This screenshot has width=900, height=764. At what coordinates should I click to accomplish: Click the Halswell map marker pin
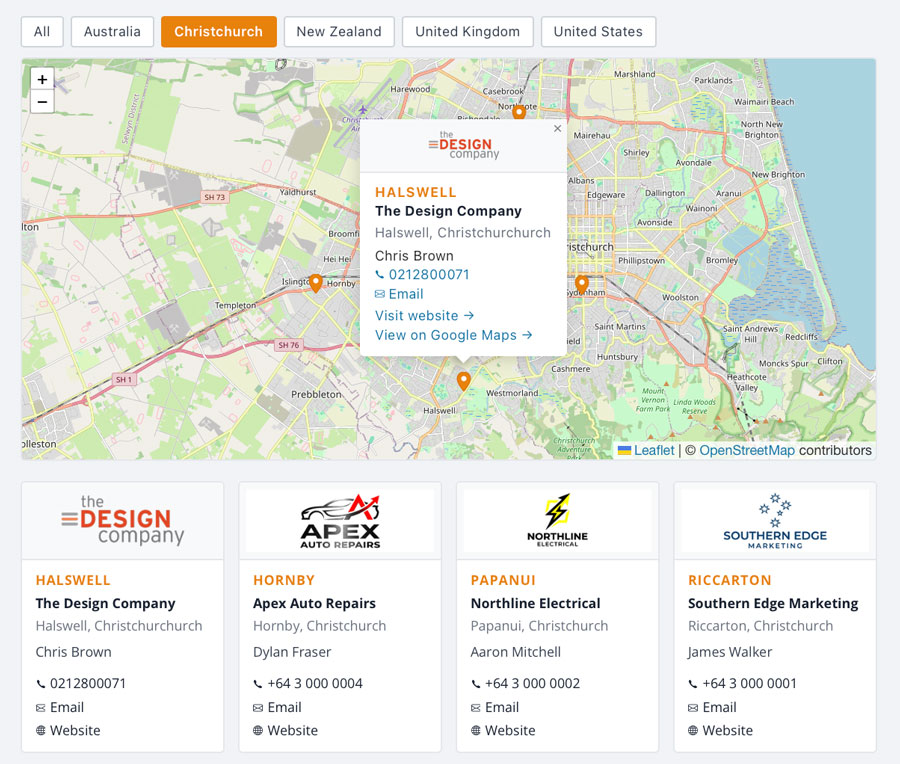pyautogui.click(x=463, y=381)
